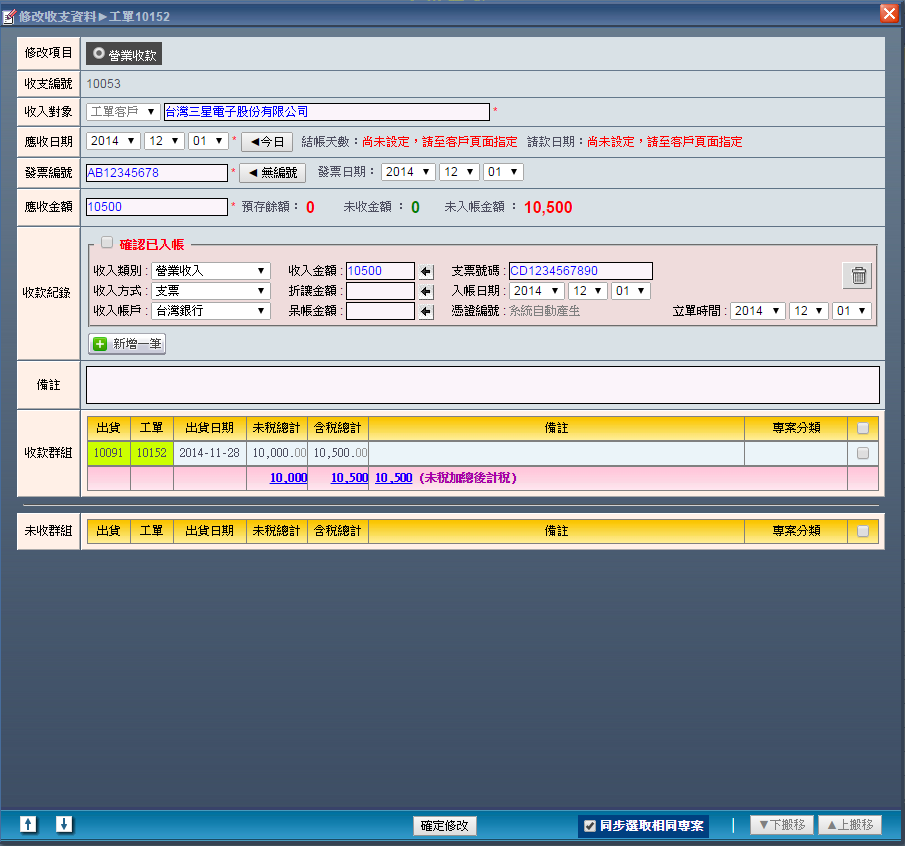Click the up arrow icon at bottom left
905x846 pixels.
pos(28,824)
